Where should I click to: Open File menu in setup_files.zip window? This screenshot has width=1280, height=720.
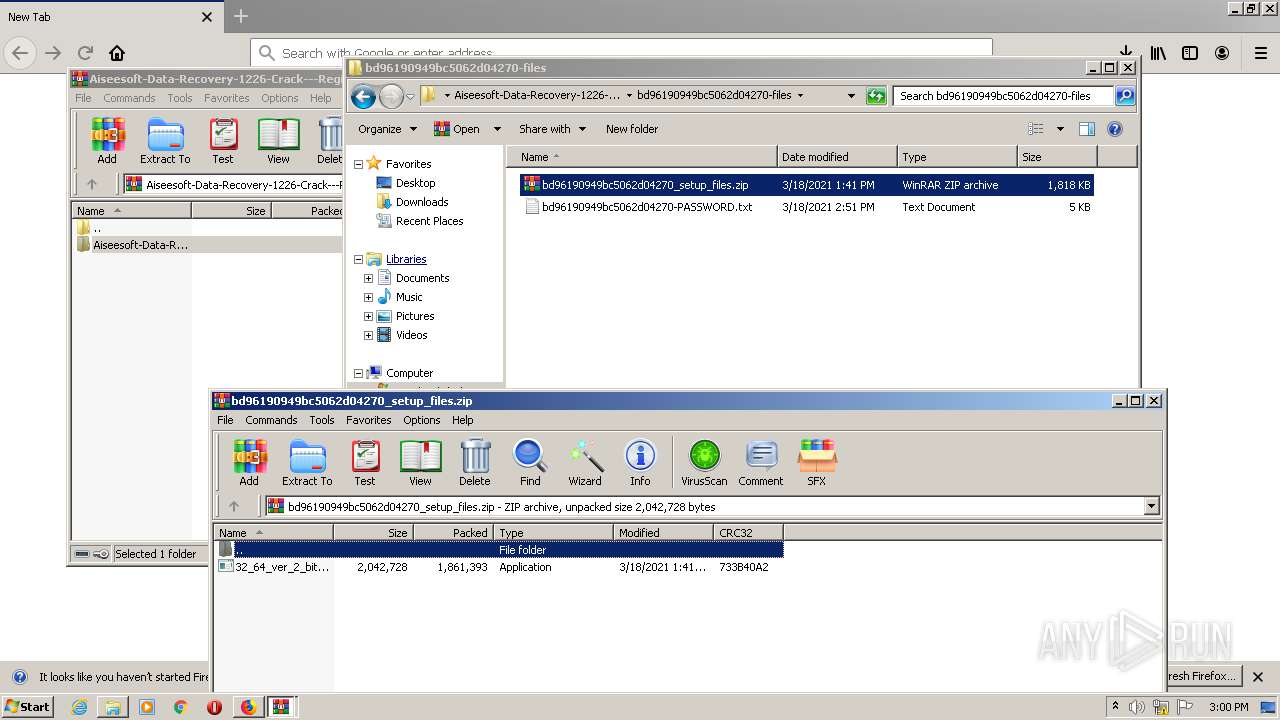click(225, 420)
